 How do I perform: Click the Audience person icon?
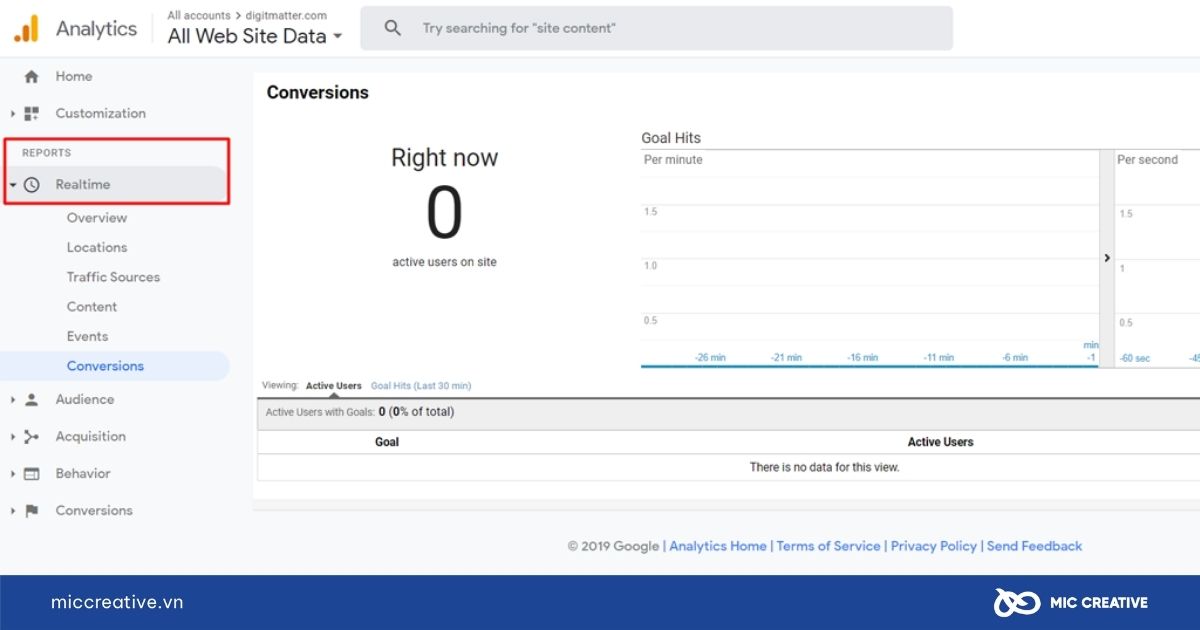31,399
